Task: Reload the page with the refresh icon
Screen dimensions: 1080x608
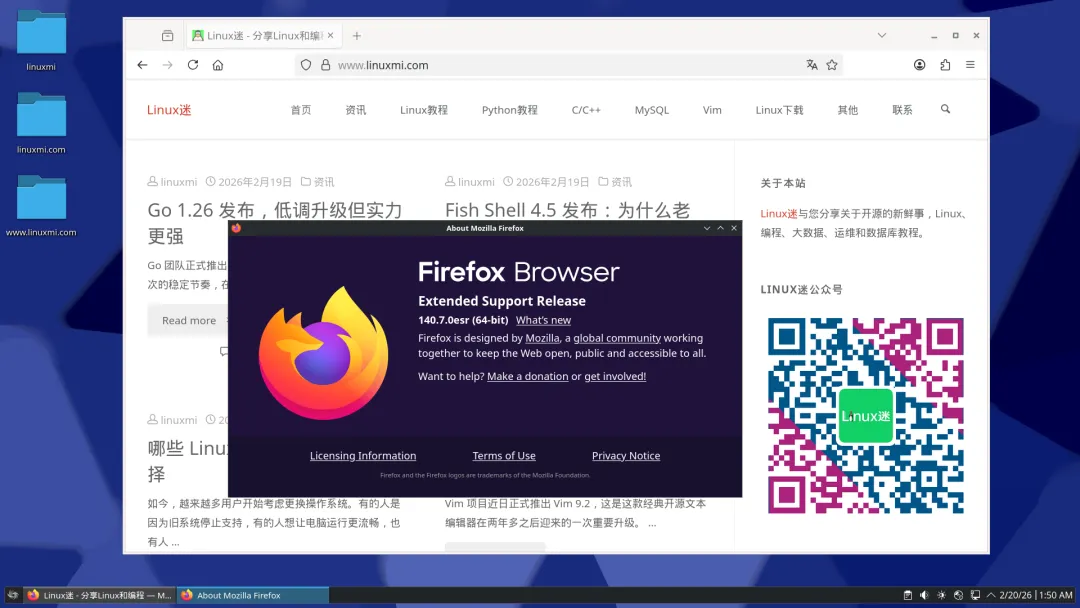Action: [x=193, y=65]
